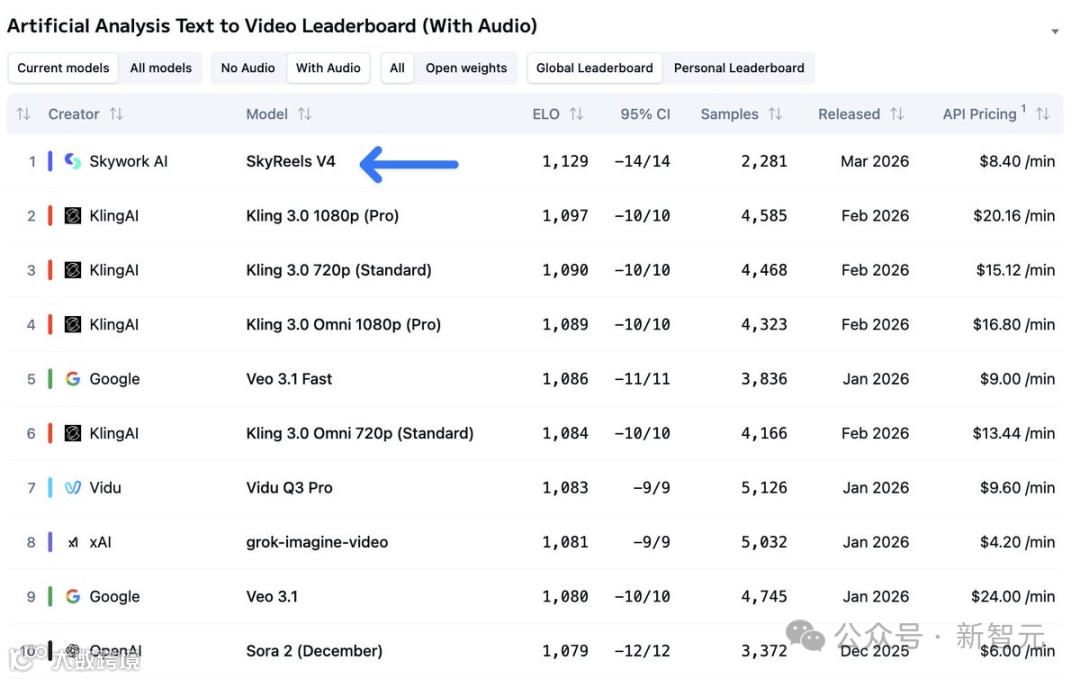
Task: Click the Model column header
Action: pos(267,114)
